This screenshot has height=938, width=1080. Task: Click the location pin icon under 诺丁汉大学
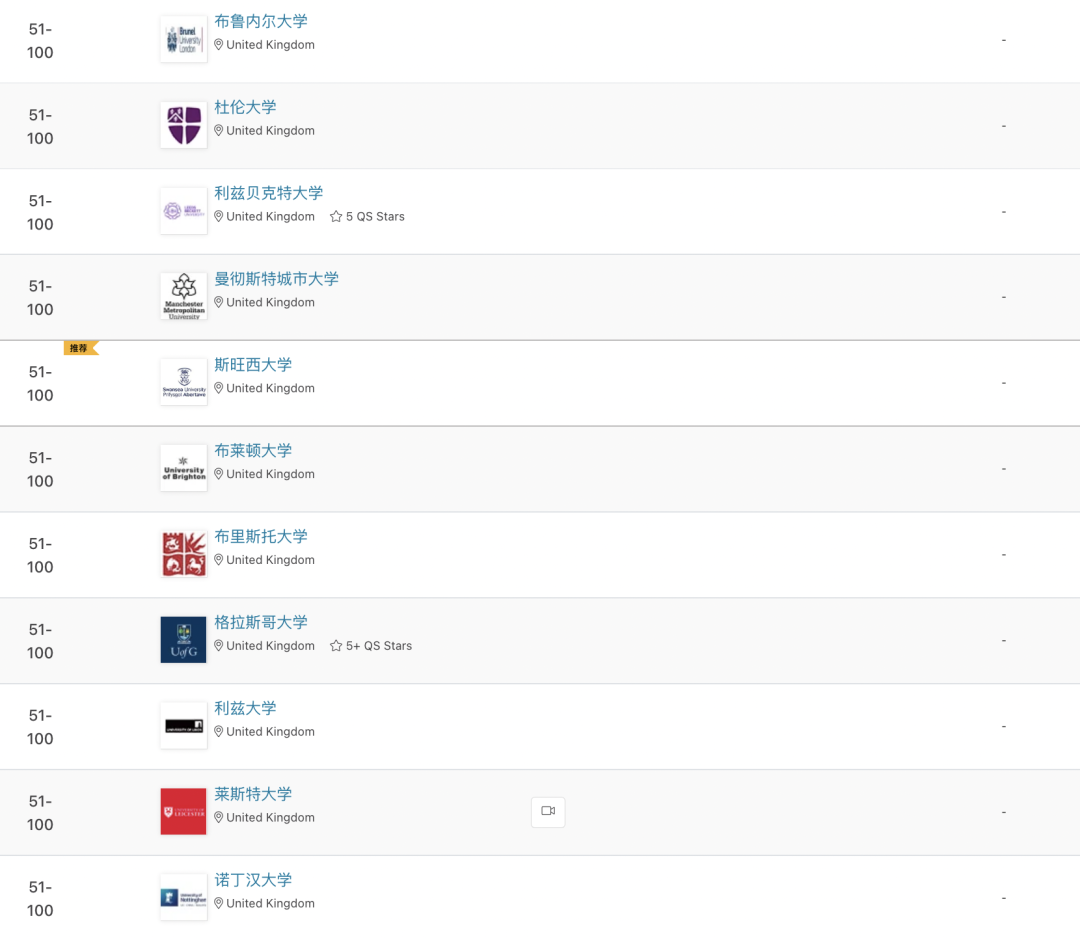click(x=218, y=903)
